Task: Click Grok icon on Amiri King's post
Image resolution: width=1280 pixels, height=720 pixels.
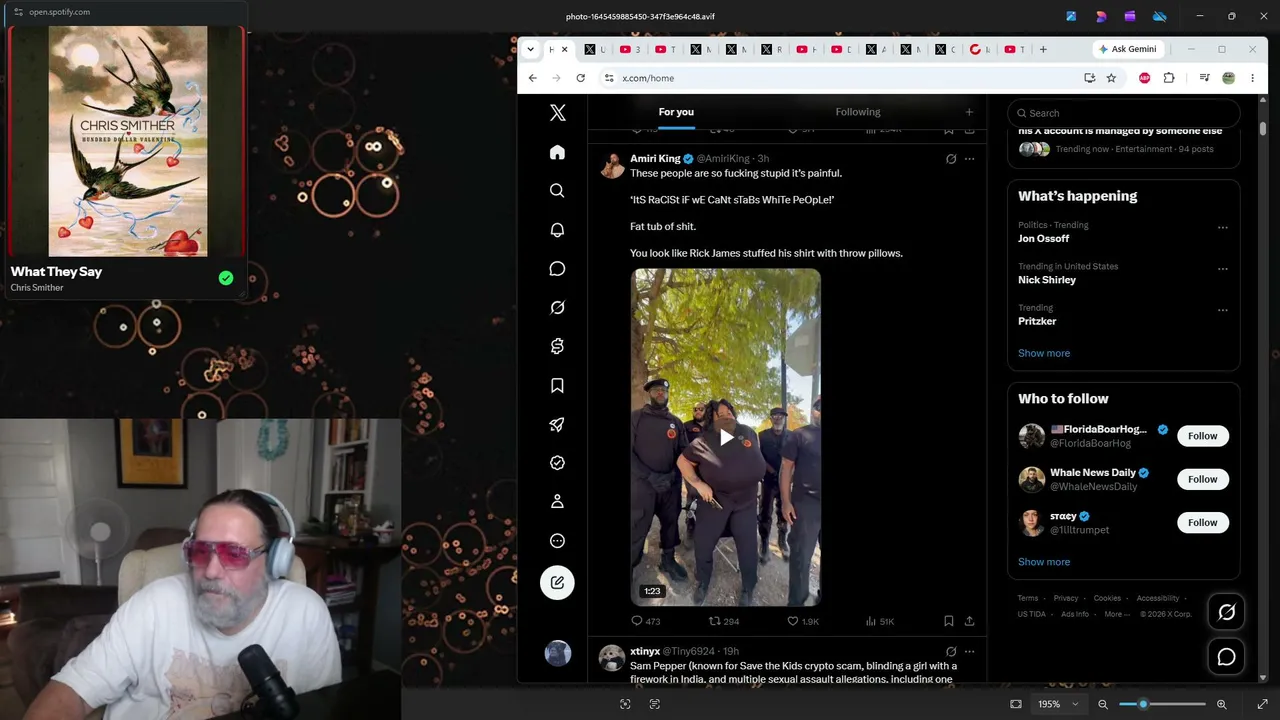Action: click(x=951, y=159)
